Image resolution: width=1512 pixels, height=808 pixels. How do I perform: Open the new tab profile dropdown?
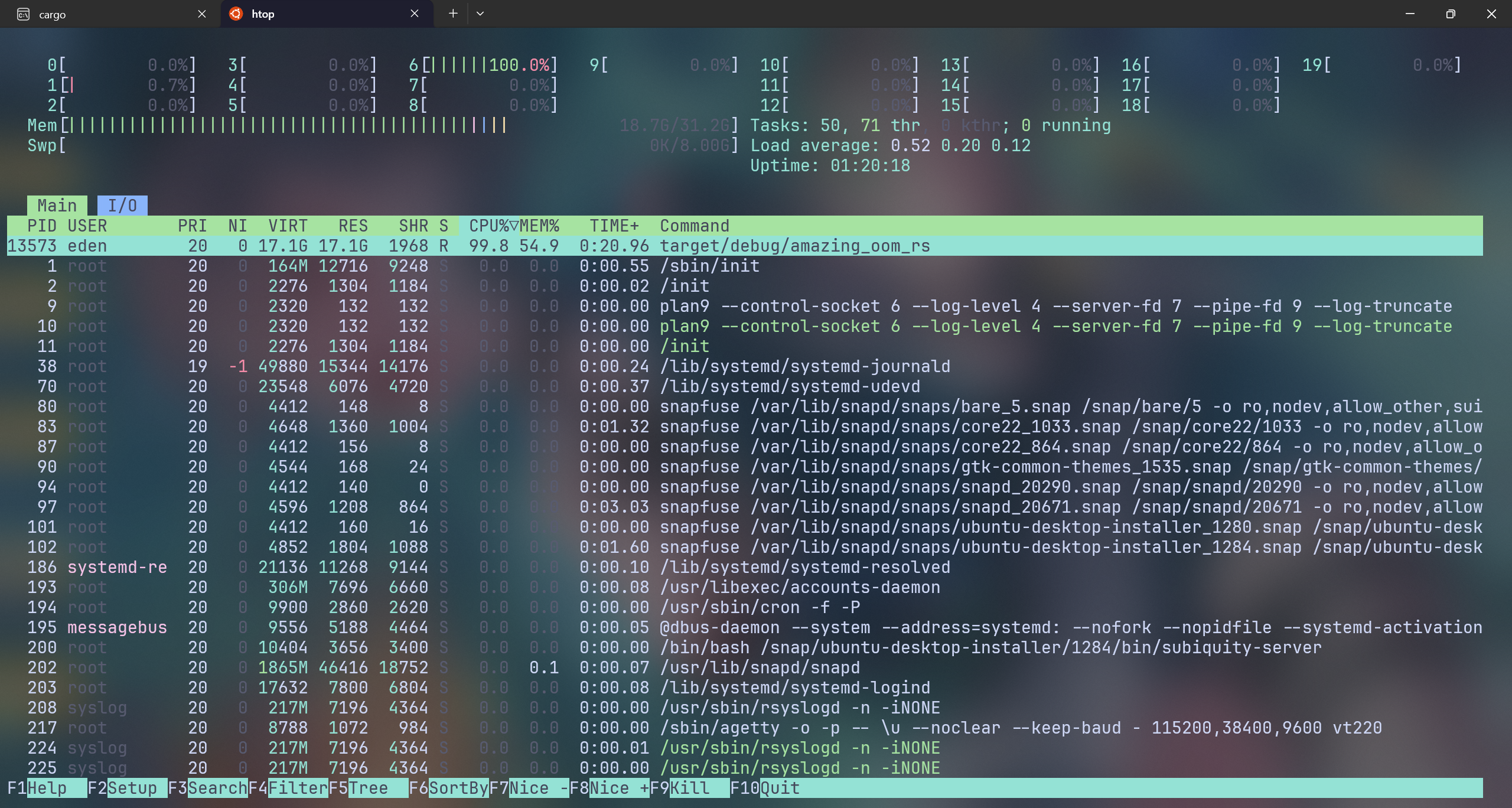[480, 14]
